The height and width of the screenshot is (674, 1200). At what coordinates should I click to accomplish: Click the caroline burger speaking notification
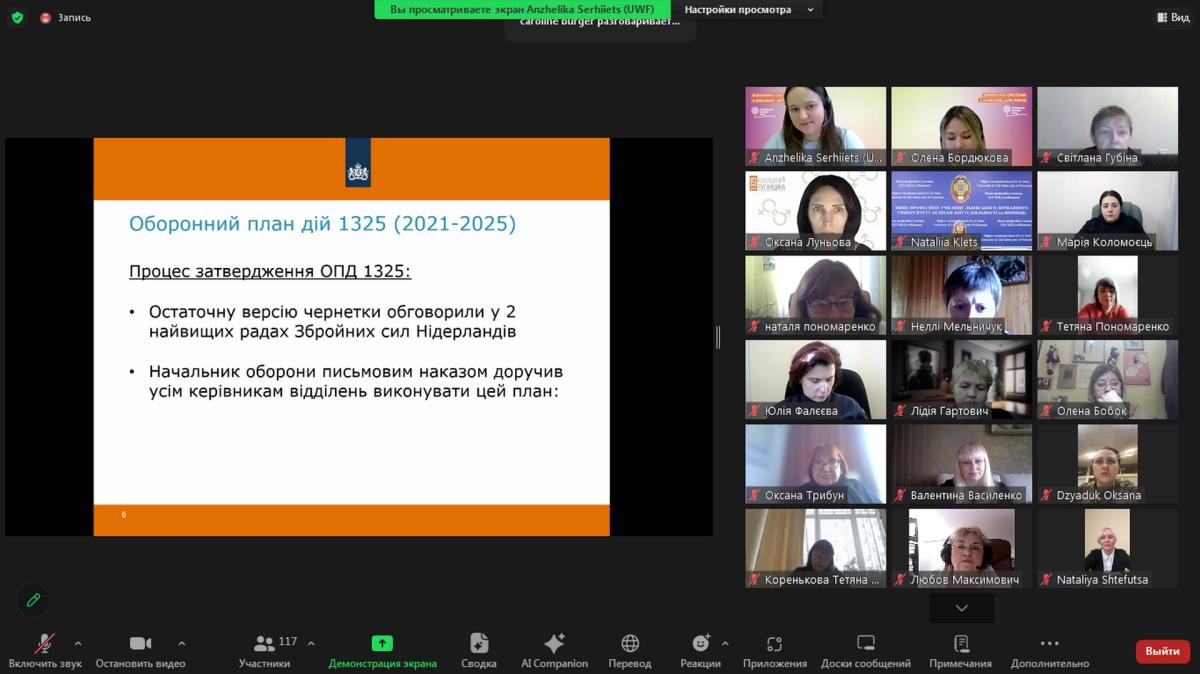point(600,22)
